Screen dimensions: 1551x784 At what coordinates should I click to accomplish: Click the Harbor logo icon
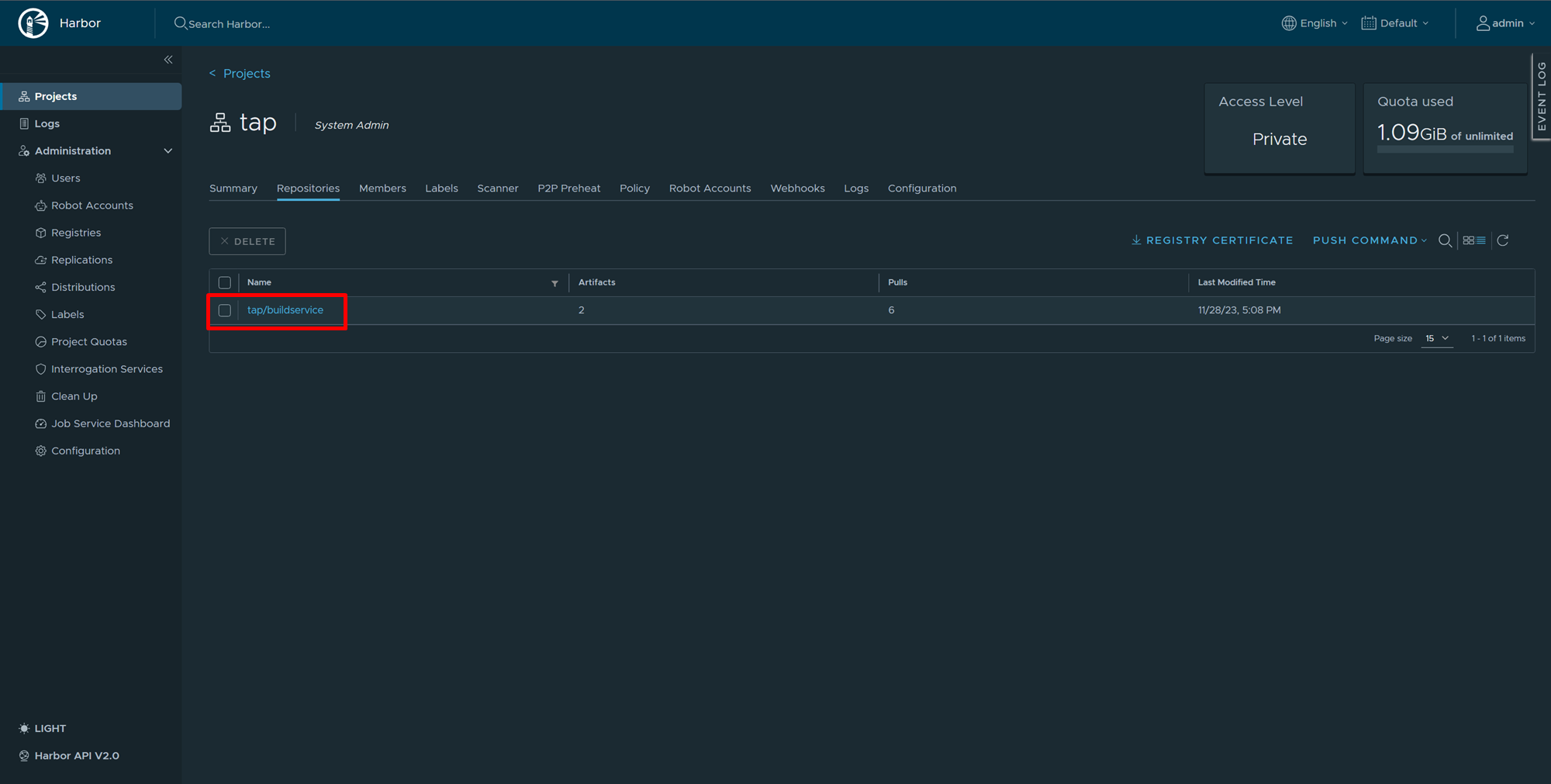pos(33,23)
